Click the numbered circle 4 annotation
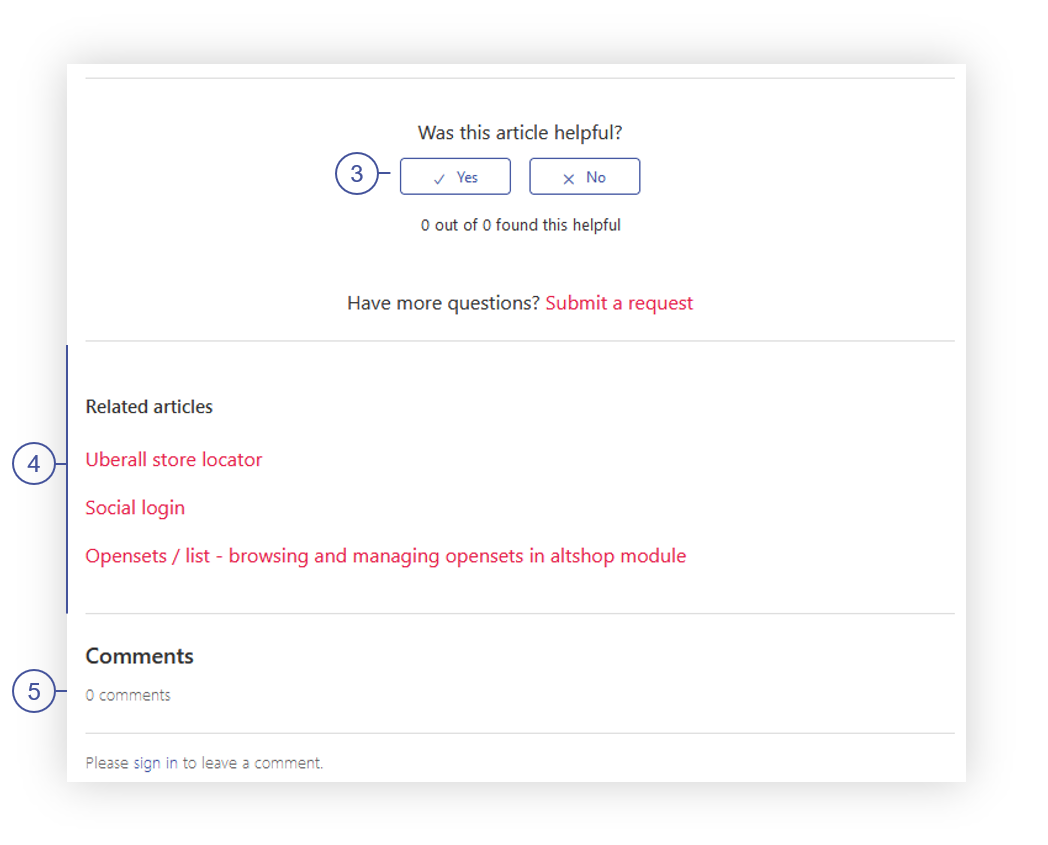 click(x=34, y=463)
